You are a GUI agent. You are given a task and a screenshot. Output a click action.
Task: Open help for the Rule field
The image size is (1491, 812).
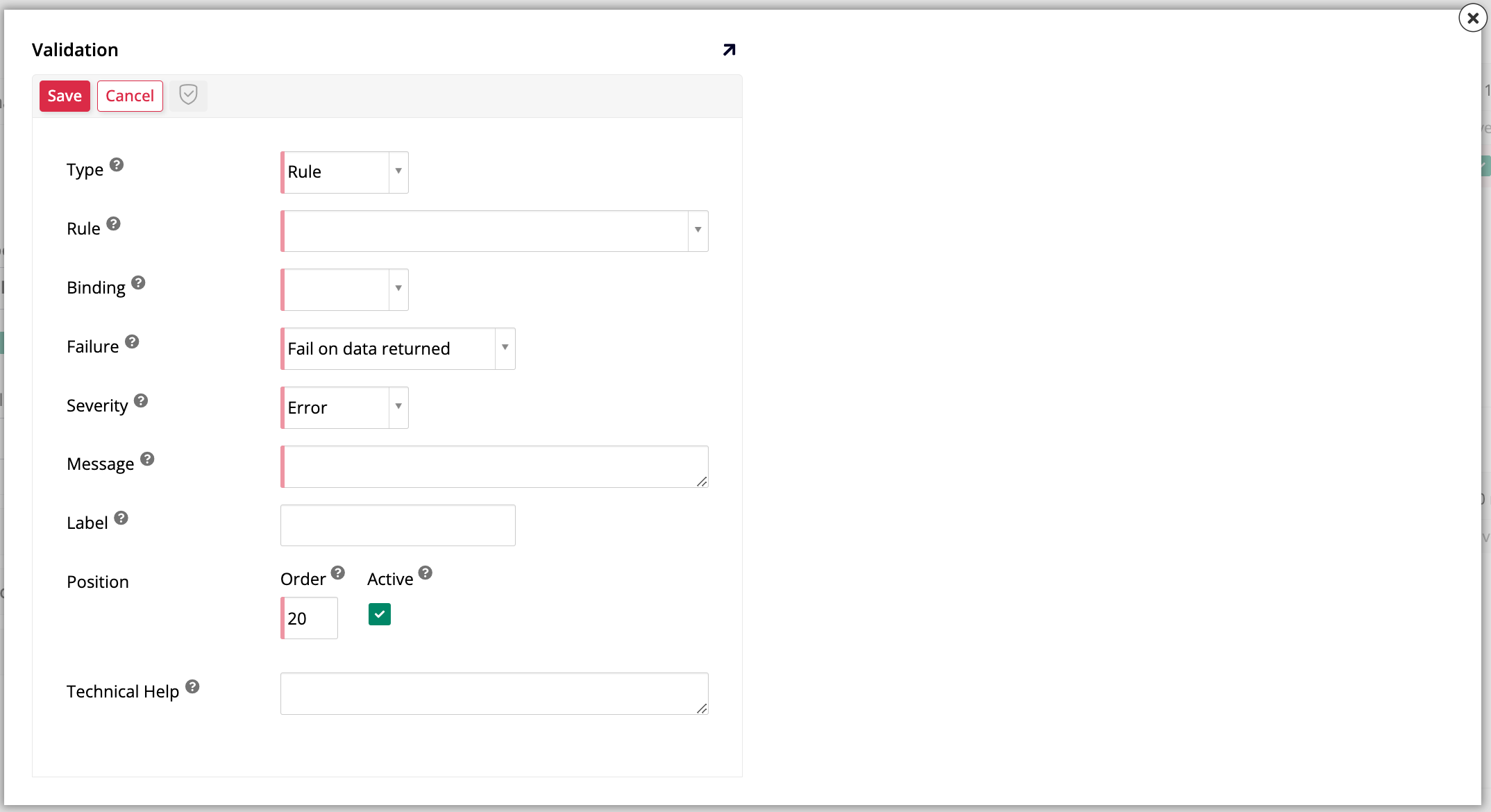[x=115, y=223]
